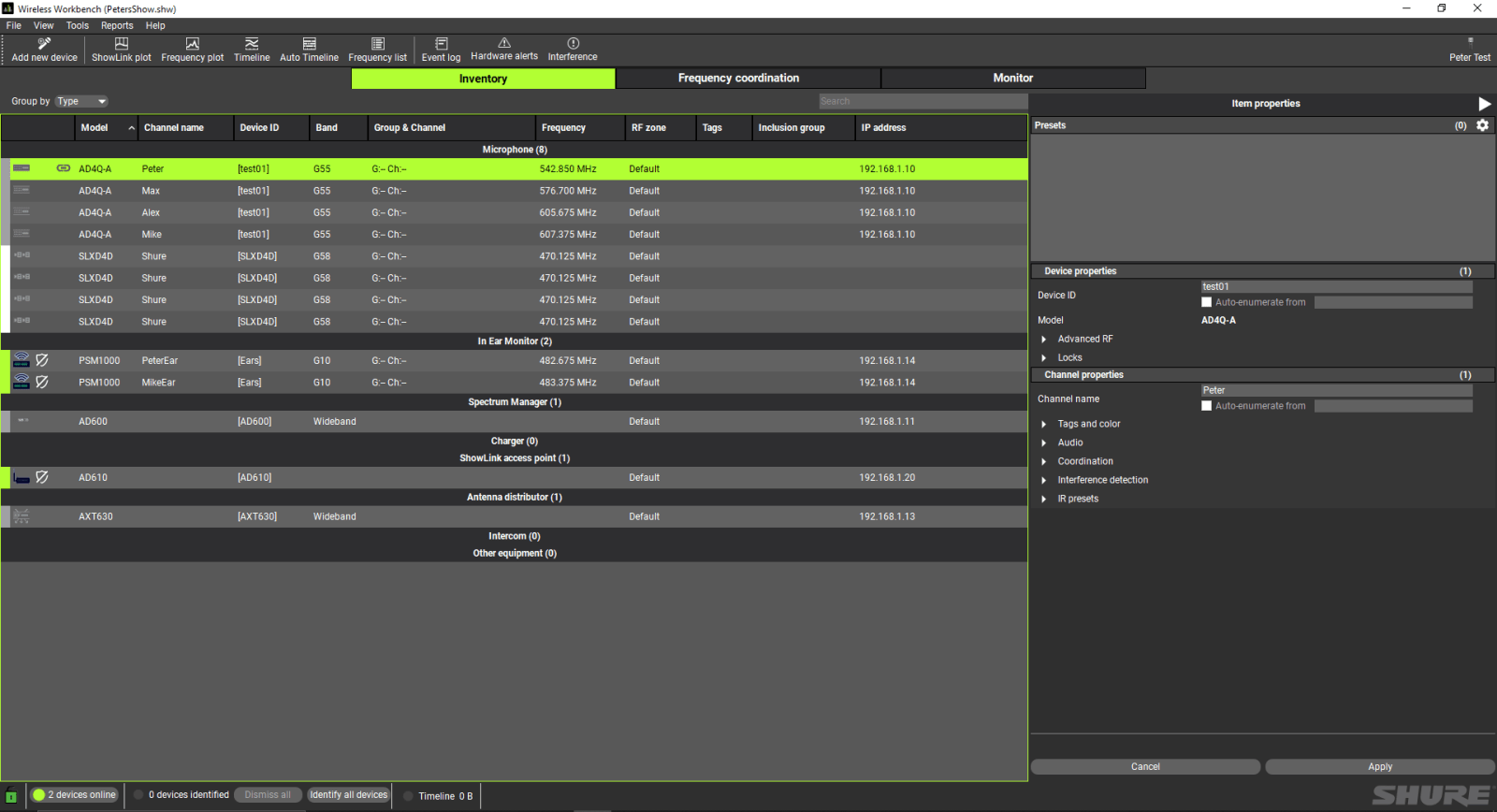Open the Presets gear settings
This screenshot has width=1497, height=812.
click(1482, 125)
